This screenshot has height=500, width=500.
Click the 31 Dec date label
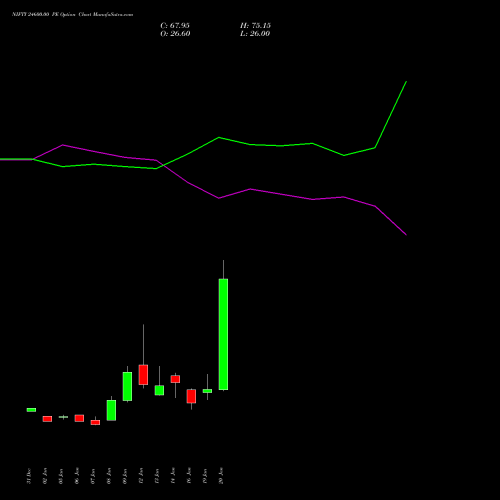[x=29, y=476]
